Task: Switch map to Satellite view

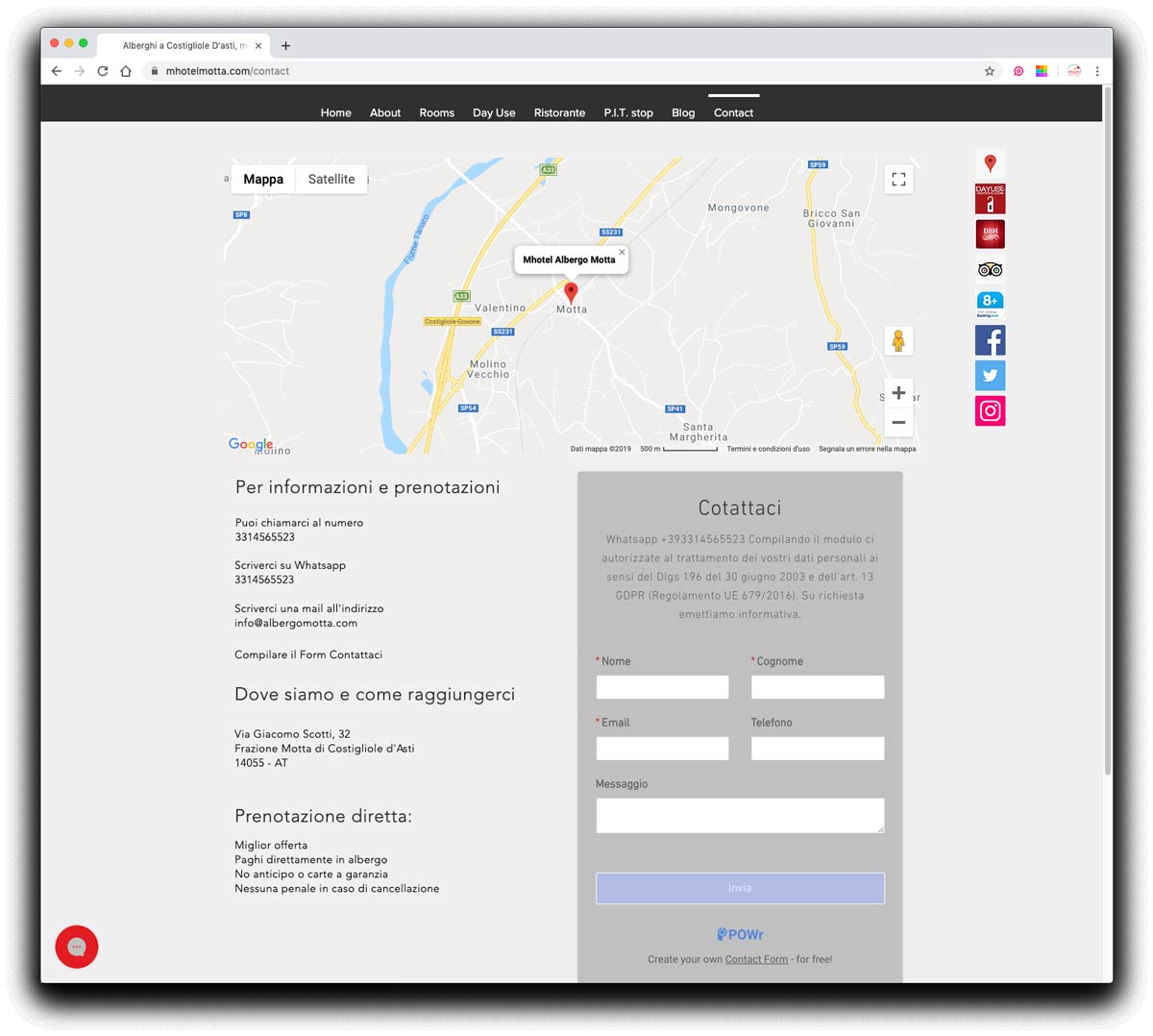Action: click(x=331, y=179)
